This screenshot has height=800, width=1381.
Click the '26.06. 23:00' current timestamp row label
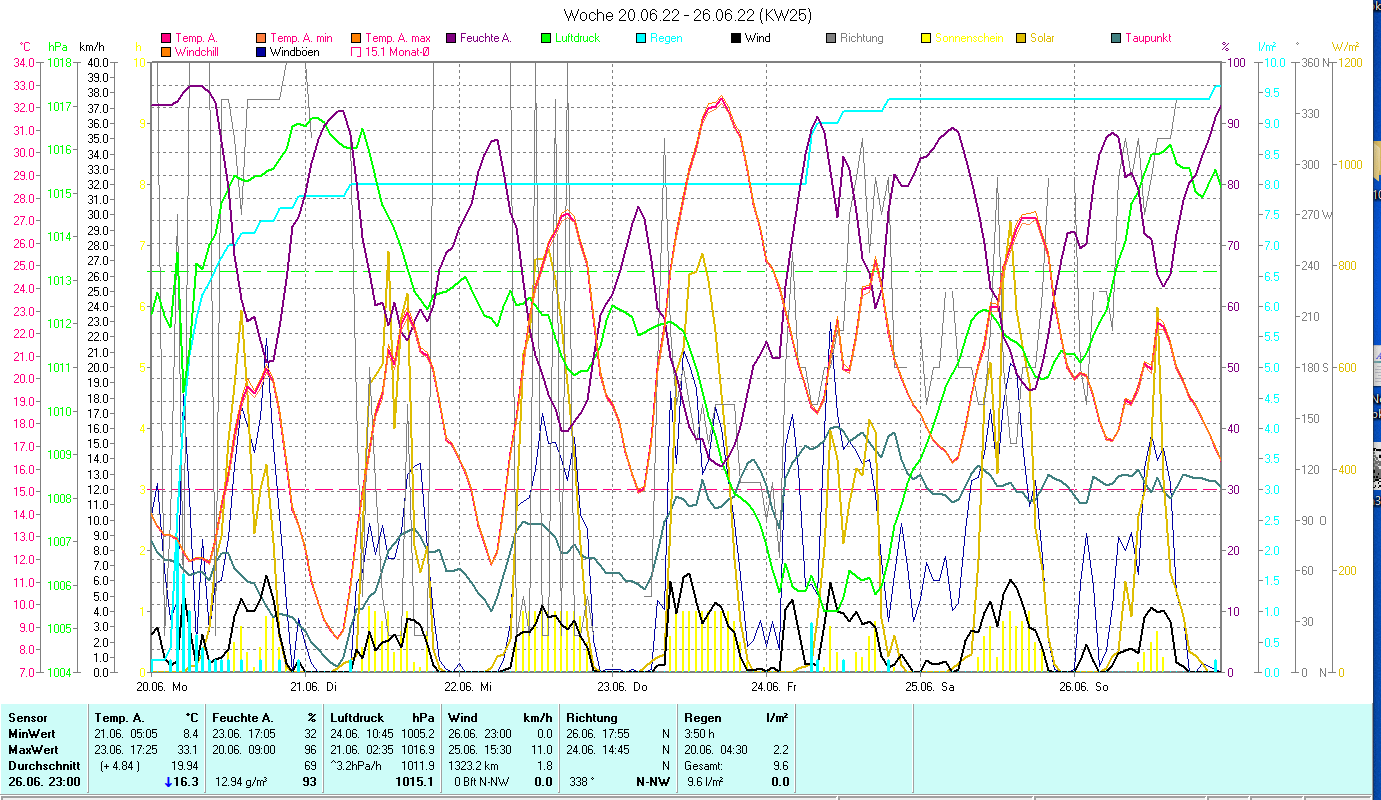click(x=44, y=782)
